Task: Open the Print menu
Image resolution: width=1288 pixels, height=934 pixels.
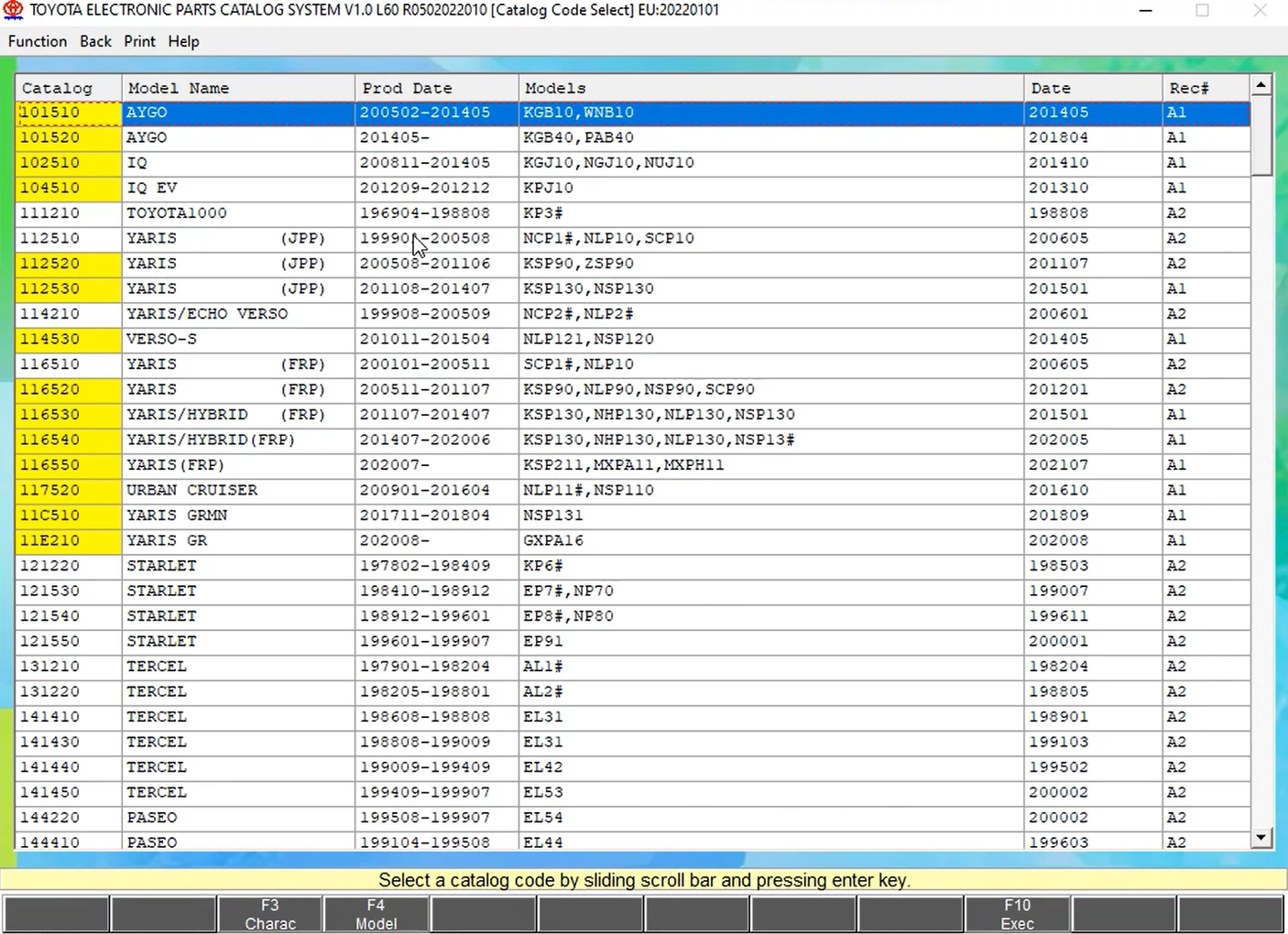Action: coord(139,41)
